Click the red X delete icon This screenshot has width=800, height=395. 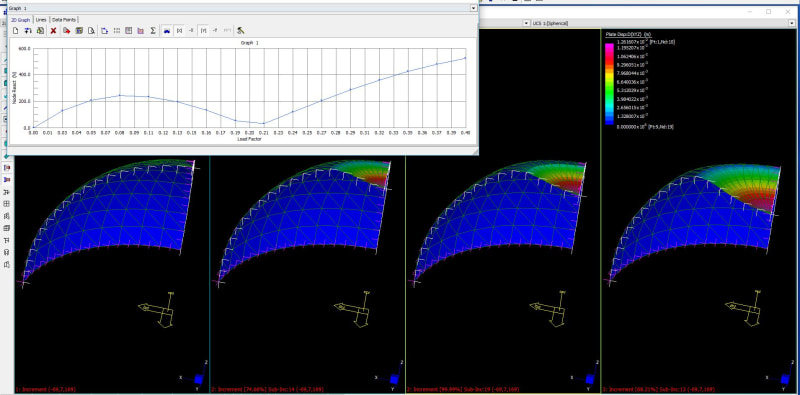point(53,31)
